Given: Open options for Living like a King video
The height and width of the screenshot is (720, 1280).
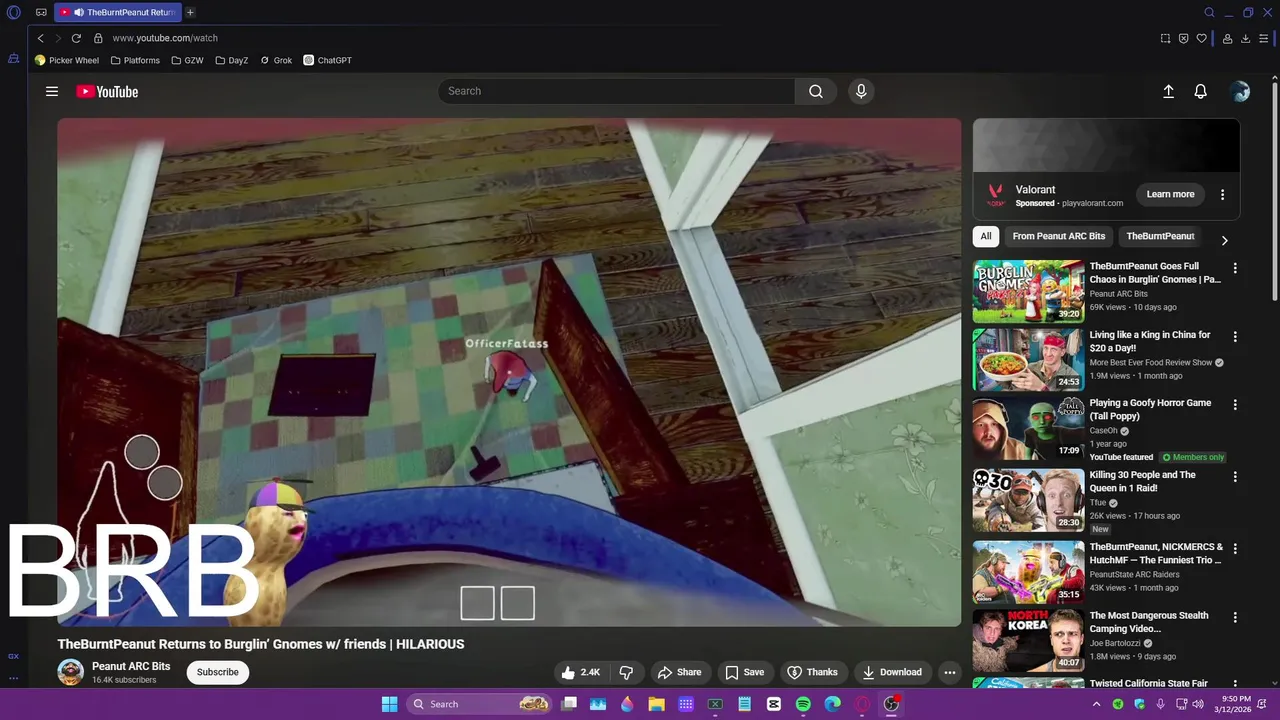Looking at the screenshot, I should click(x=1235, y=337).
